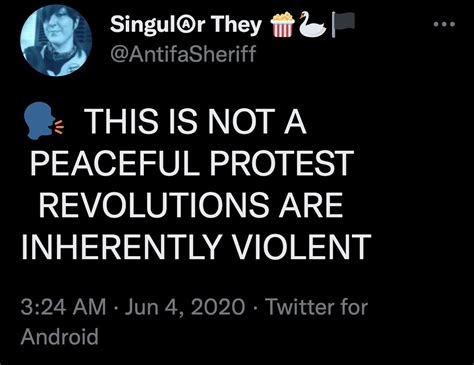The height and width of the screenshot is (365, 474).
Task: Open the three-dot more options menu
Action: tap(444, 24)
